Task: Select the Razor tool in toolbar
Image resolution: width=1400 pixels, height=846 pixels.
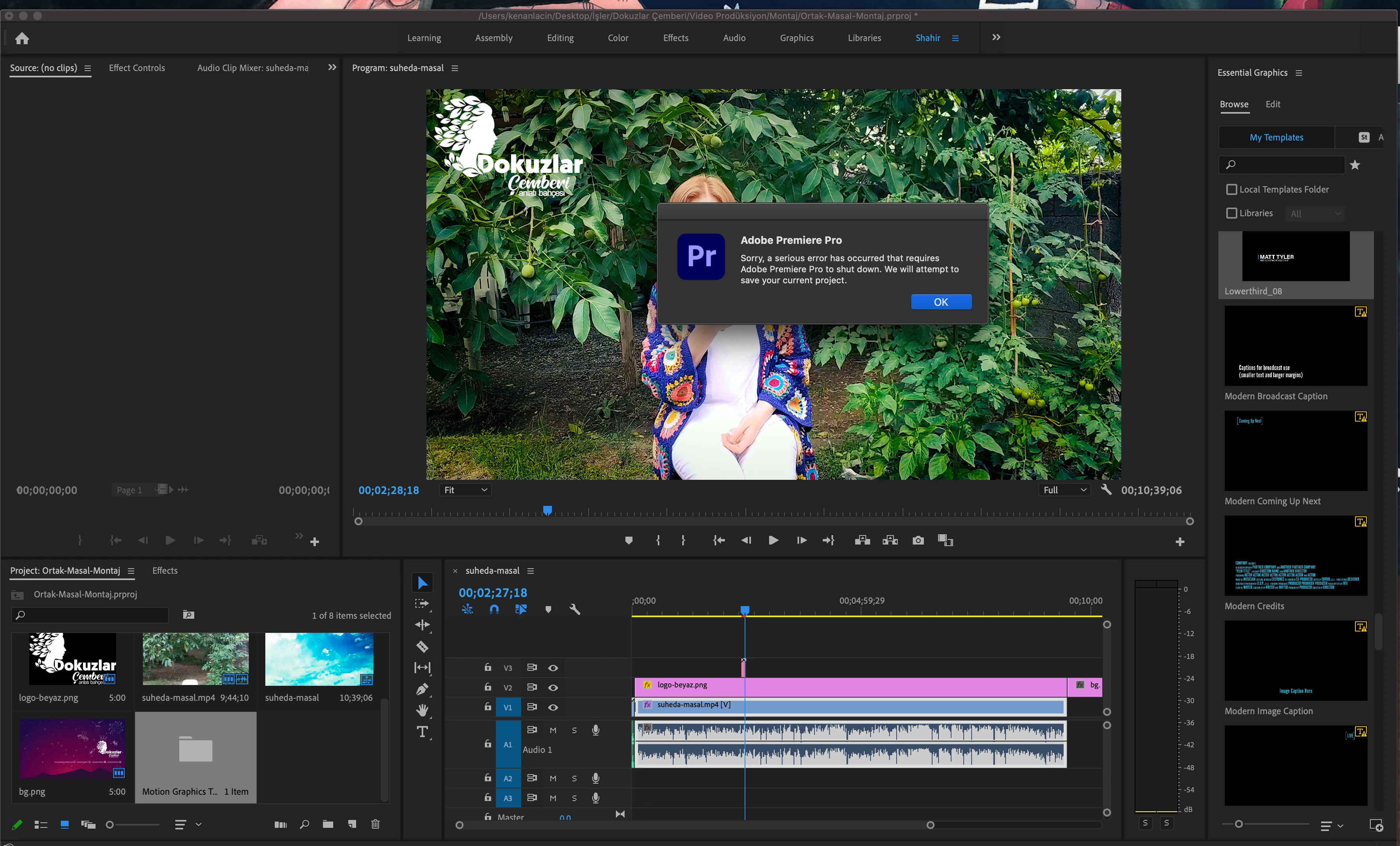Action: coord(422,646)
